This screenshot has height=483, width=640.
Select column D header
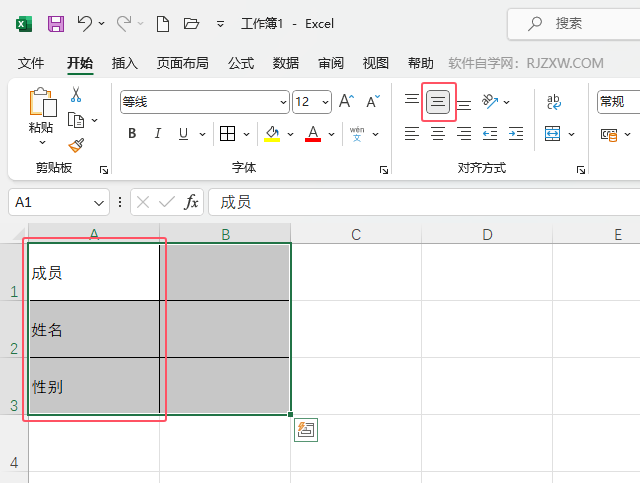(487, 234)
